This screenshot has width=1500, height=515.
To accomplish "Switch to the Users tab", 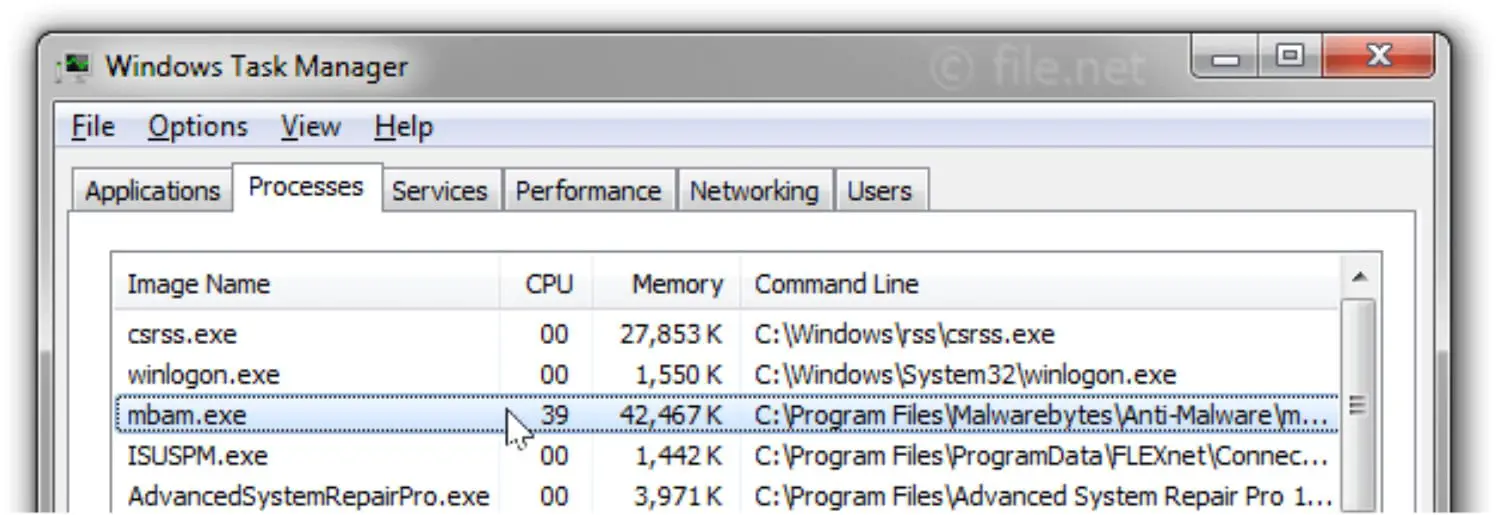I will point(880,191).
